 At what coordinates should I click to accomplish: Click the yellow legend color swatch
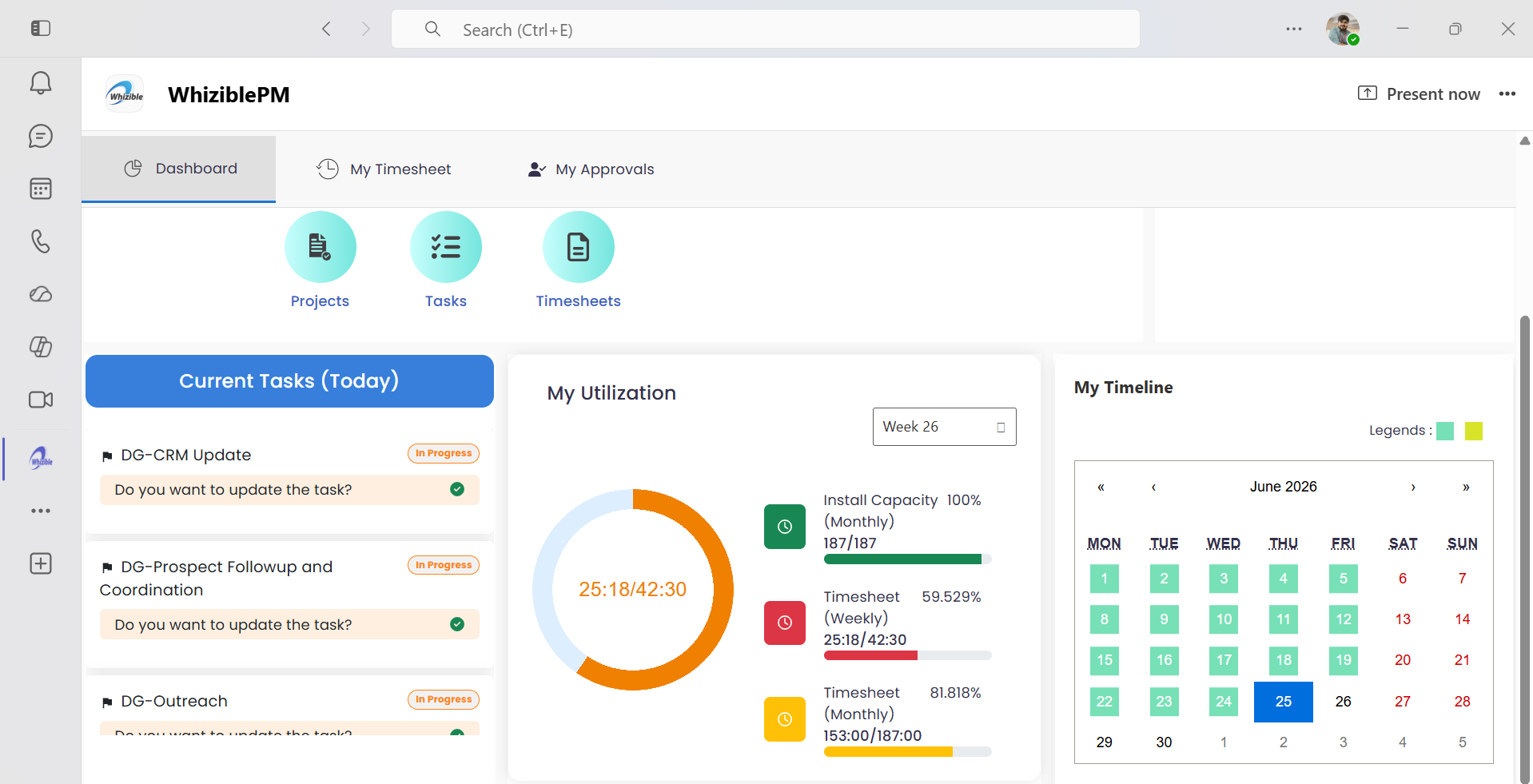(x=1474, y=431)
